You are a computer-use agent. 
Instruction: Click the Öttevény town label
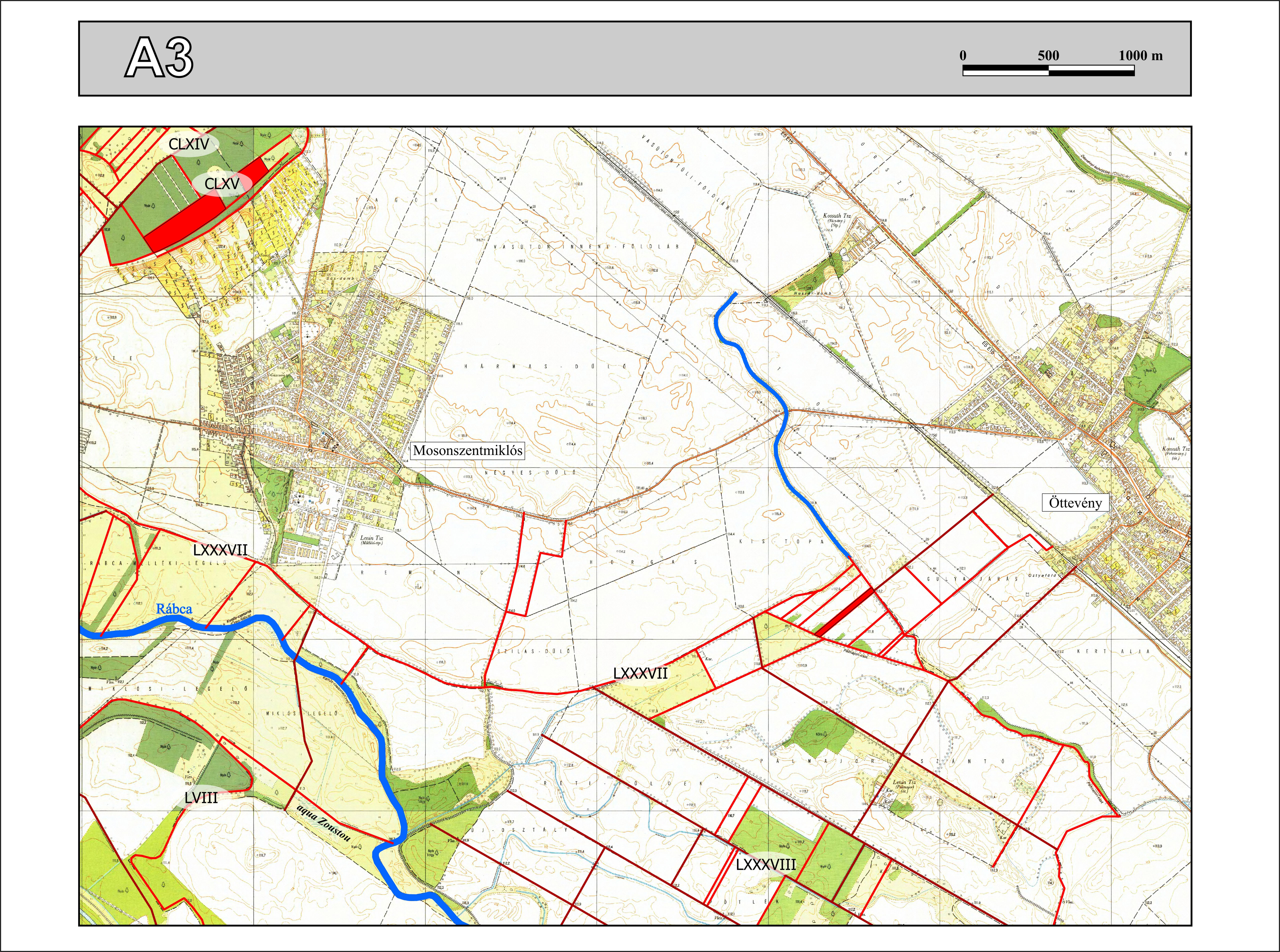point(1075,502)
